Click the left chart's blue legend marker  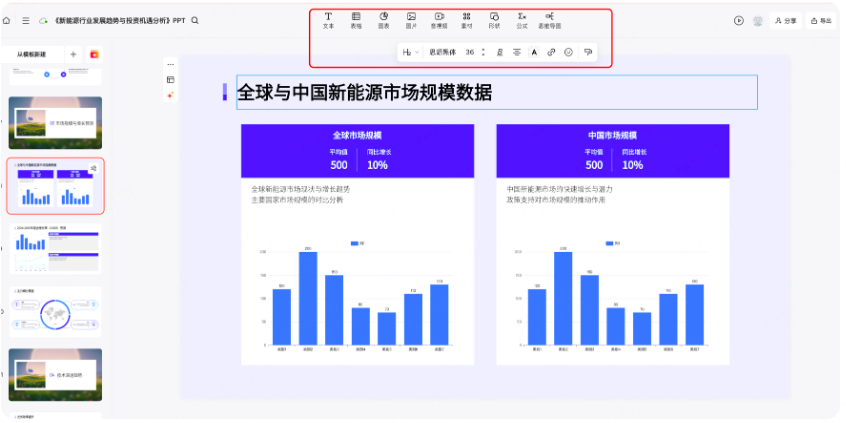coord(354,244)
